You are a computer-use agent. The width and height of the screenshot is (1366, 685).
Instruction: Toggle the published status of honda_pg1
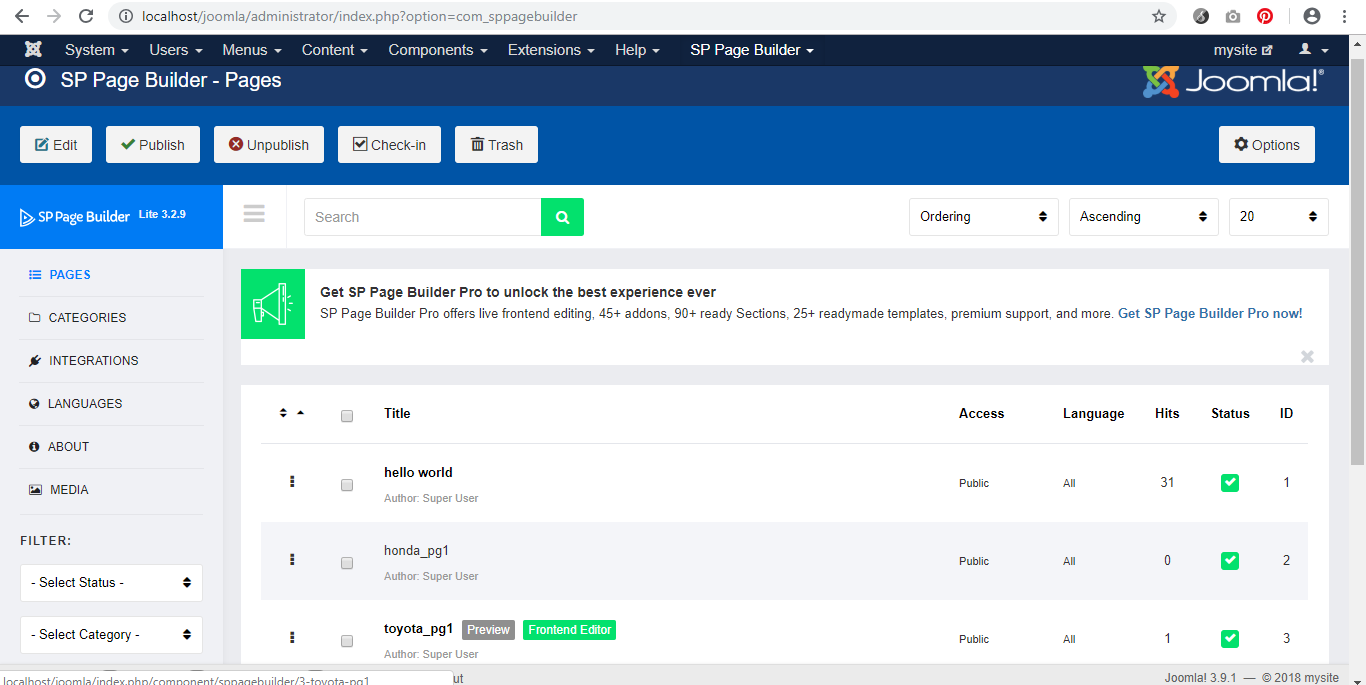pos(1230,561)
